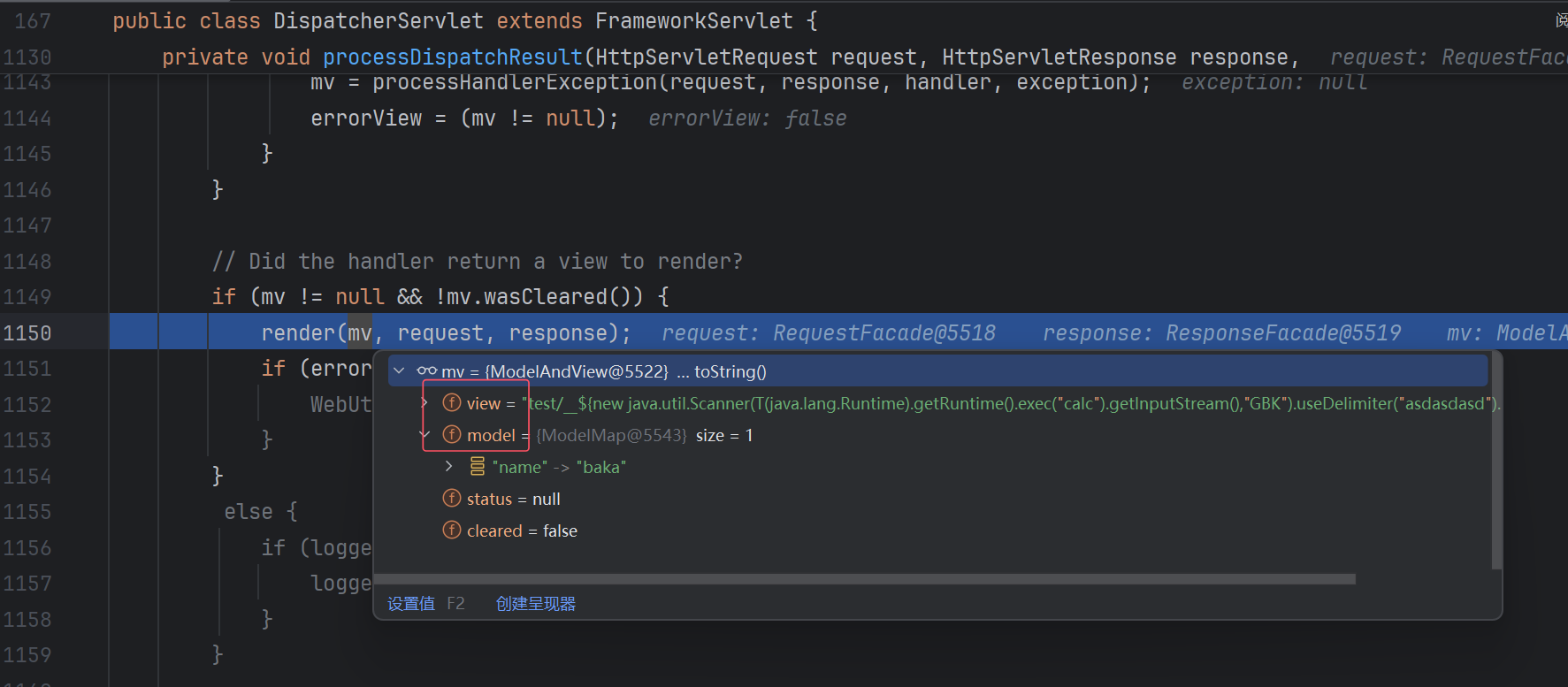Expand the view field node
1568x687 pixels.
(x=425, y=403)
